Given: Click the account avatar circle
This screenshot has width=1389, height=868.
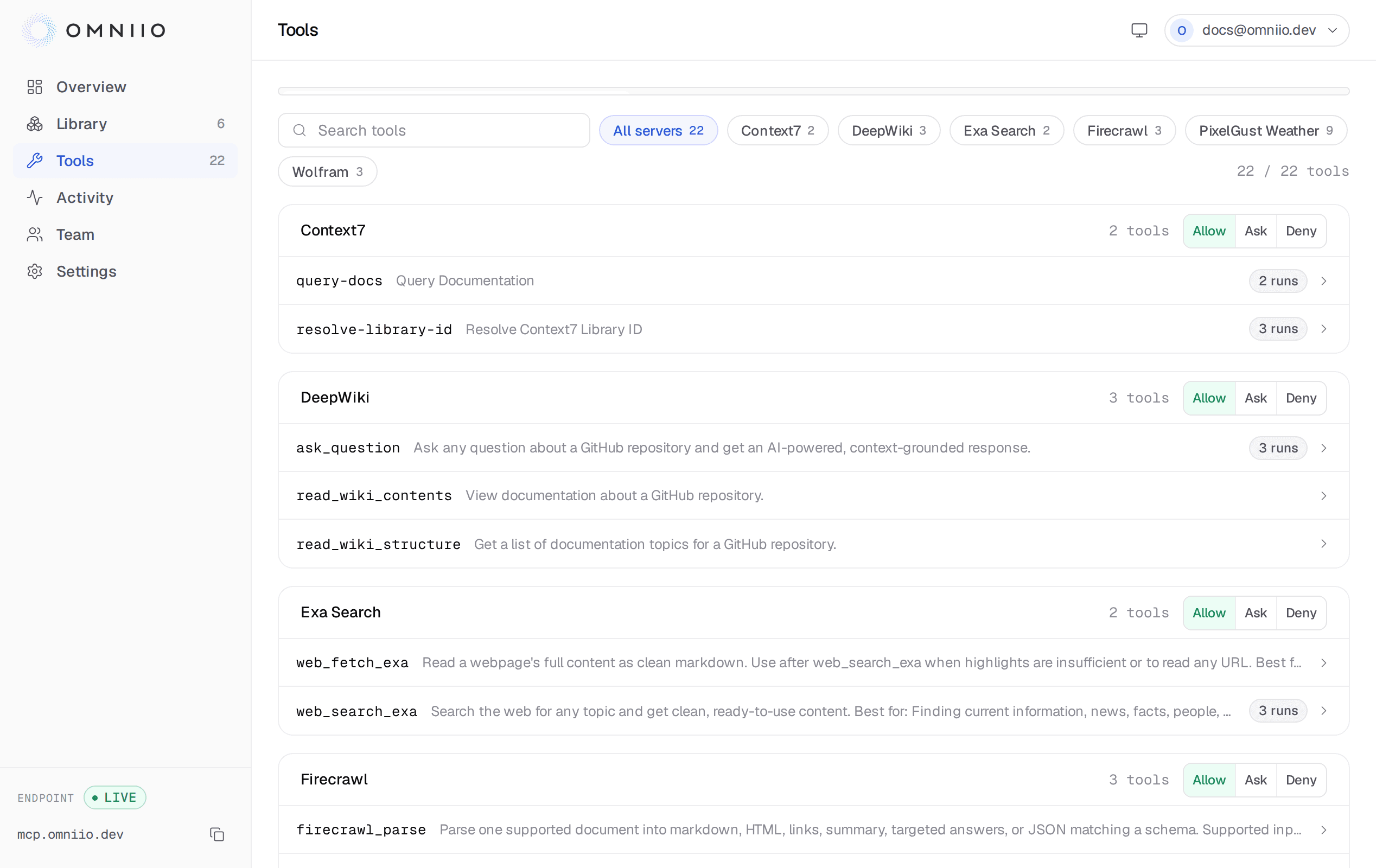Looking at the screenshot, I should tap(1181, 30).
